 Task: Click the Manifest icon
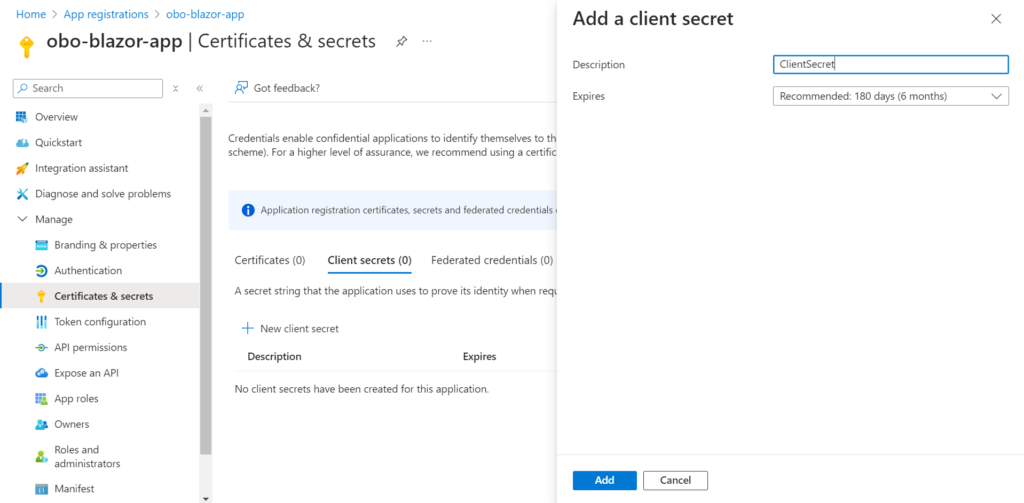pyautogui.click(x=42, y=489)
